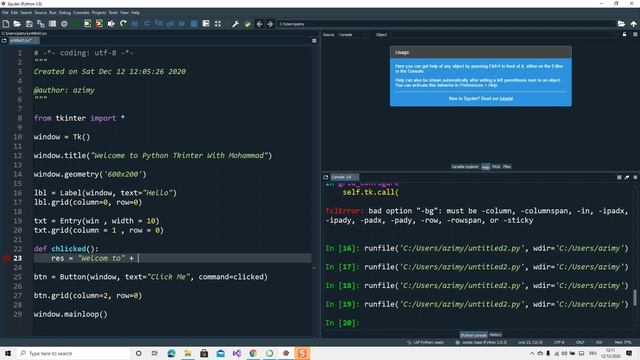640x360 pixels.
Task: Go forward to next cursor position arrow
Action: 270,24
